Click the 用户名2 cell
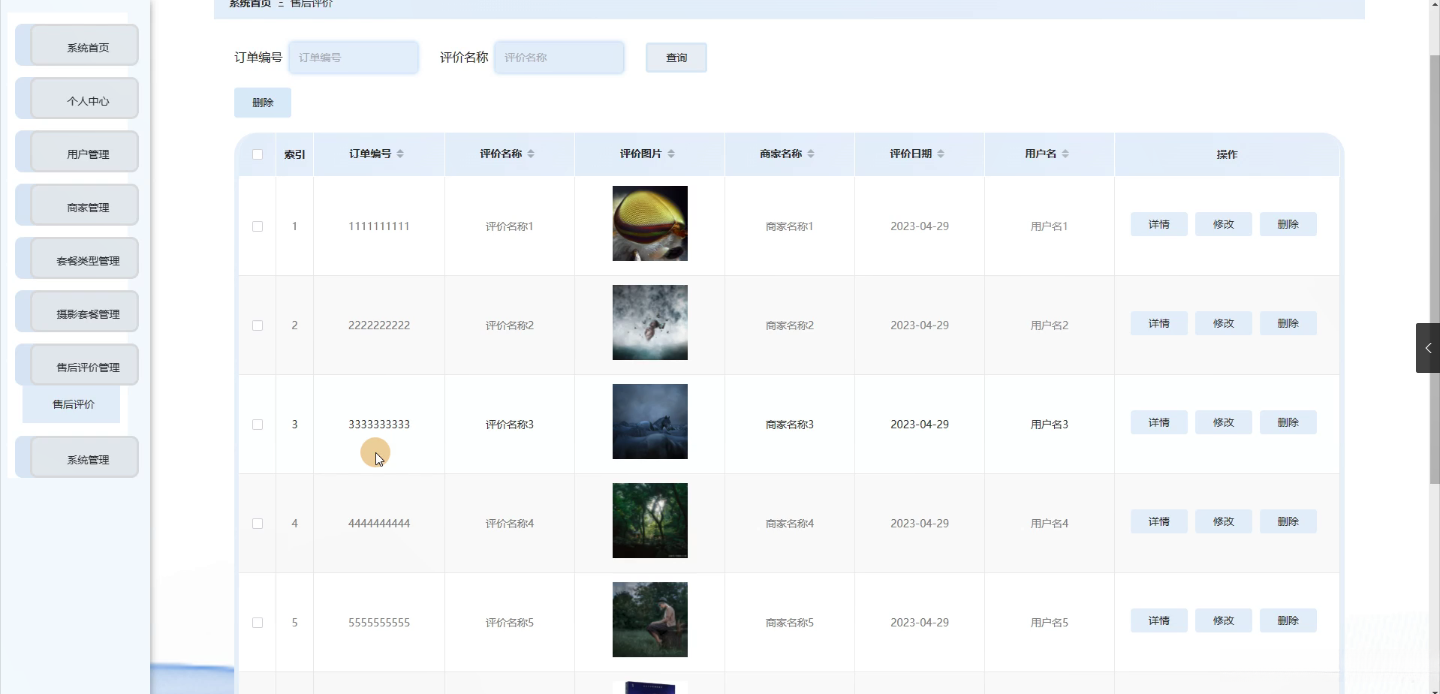The height and width of the screenshot is (694, 1440). coord(1050,325)
